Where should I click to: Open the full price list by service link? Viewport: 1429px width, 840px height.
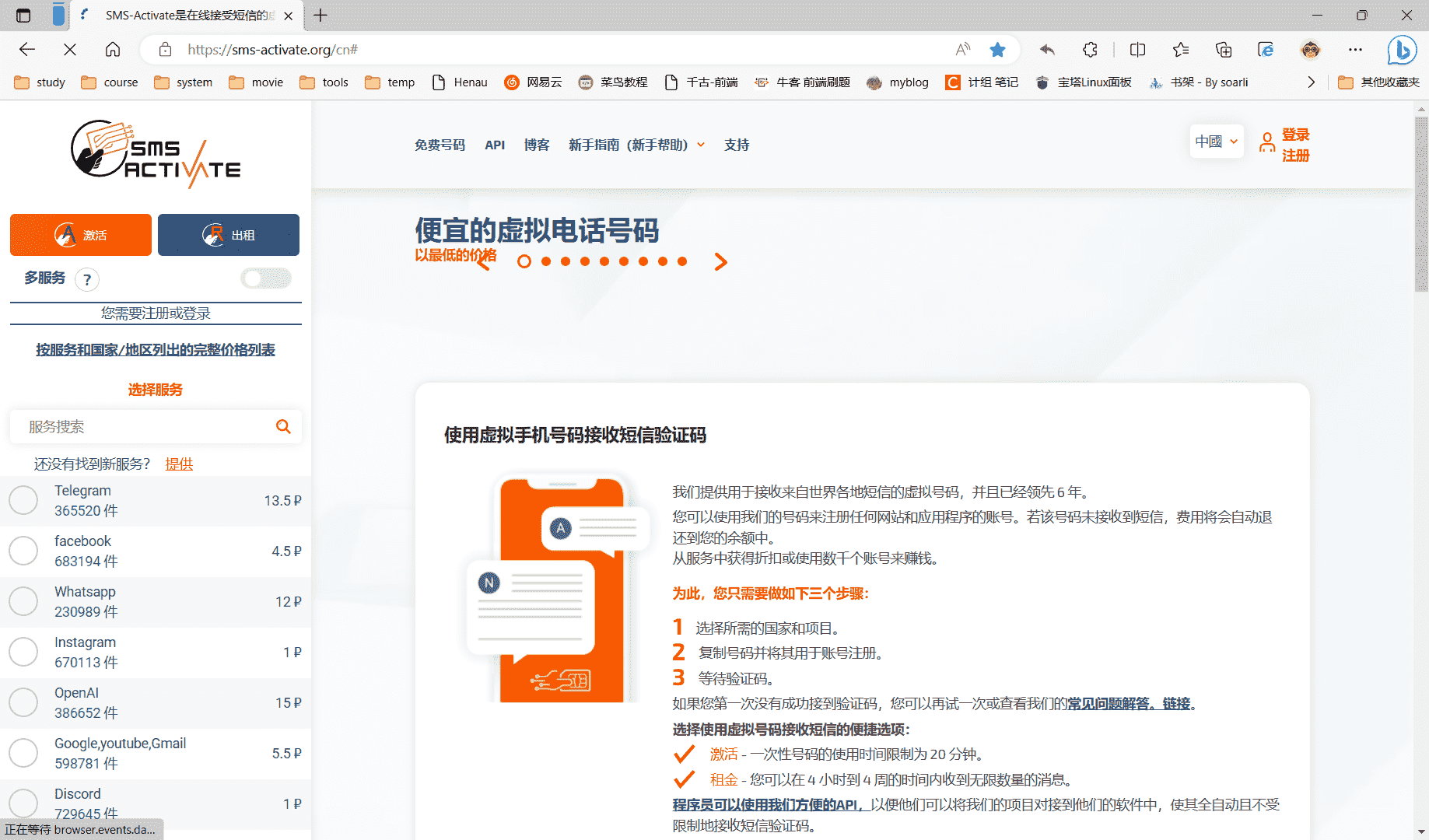coord(156,350)
